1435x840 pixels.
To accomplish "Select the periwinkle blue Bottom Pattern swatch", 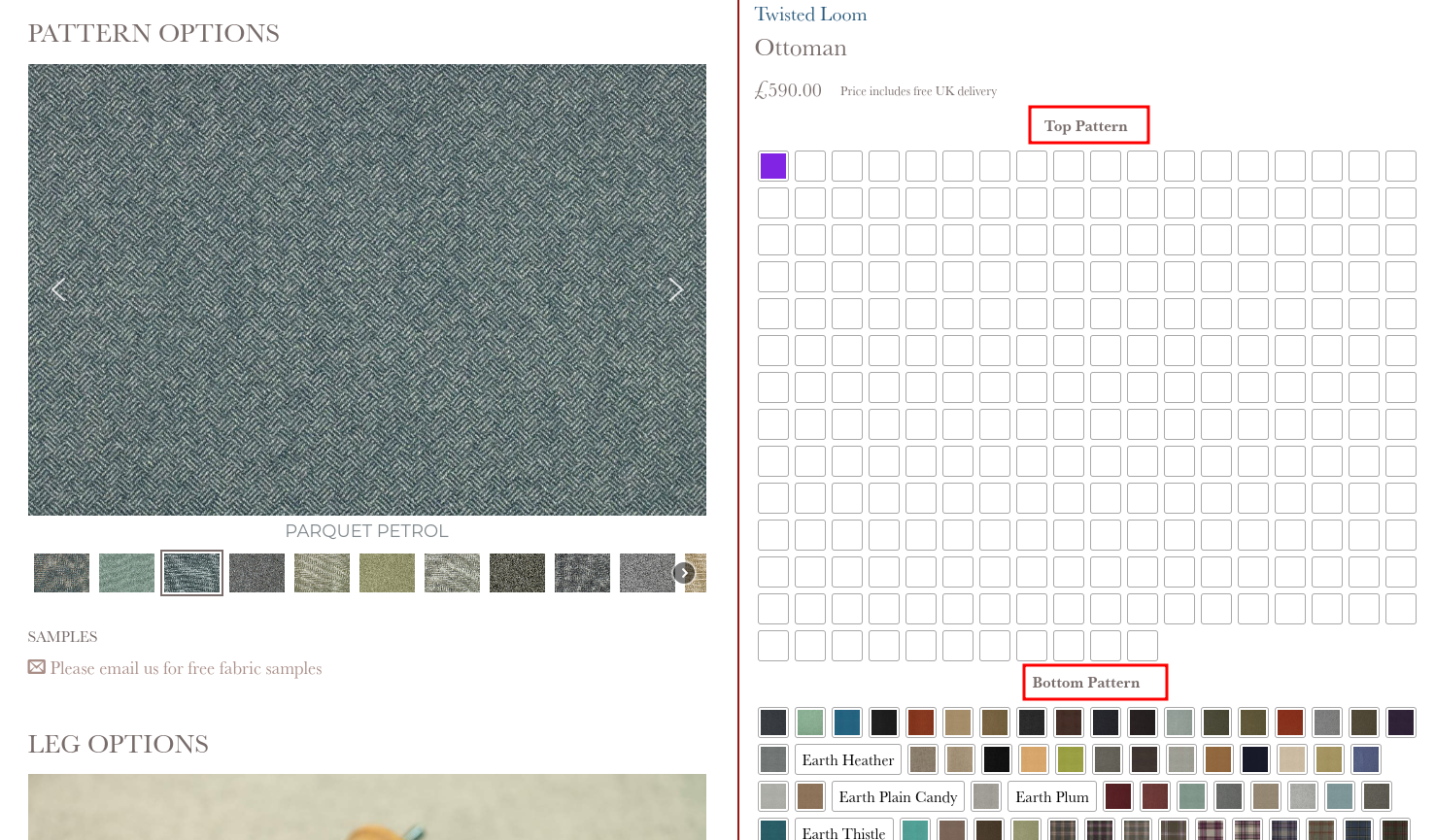I will pyautogui.click(x=1366, y=759).
